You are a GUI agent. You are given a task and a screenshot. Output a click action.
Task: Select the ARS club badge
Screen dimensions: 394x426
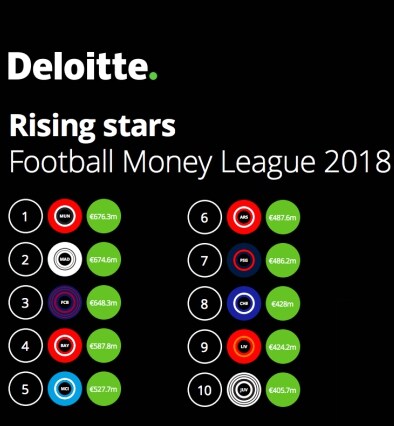point(244,217)
